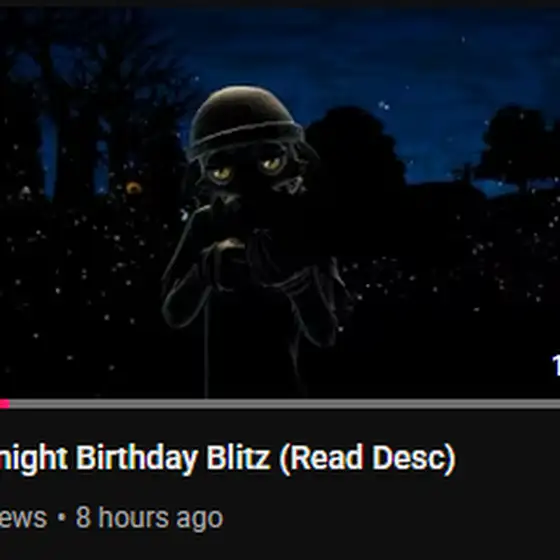Click the word 'hours' in the metadata line
The image size is (560, 560).
tap(132, 517)
